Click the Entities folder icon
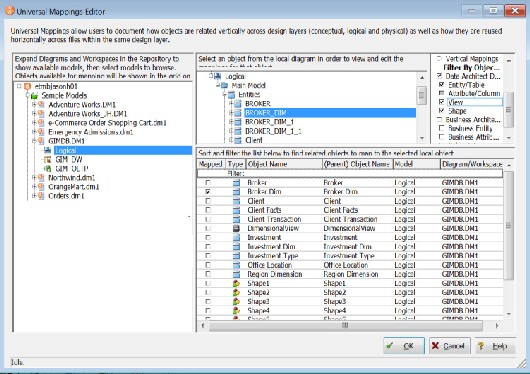530x374 pixels. tap(231, 94)
